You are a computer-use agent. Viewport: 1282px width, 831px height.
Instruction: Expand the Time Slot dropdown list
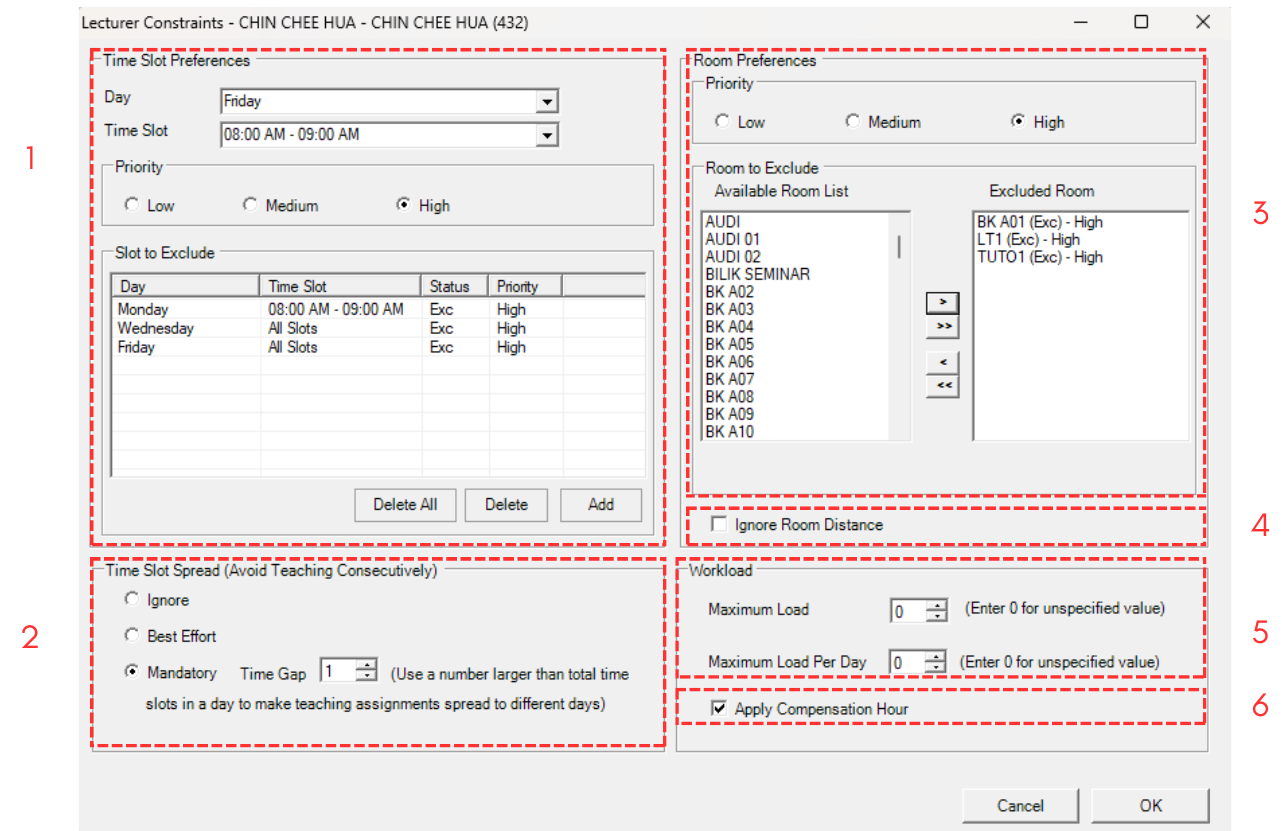click(546, 135)
